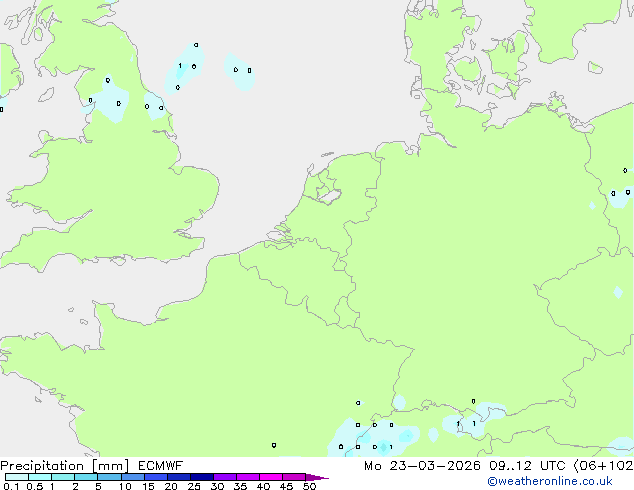This screenshot has width=634, height=490.
Task: Click the 1–2 mm legend color swatch
Action: point(63,477)
